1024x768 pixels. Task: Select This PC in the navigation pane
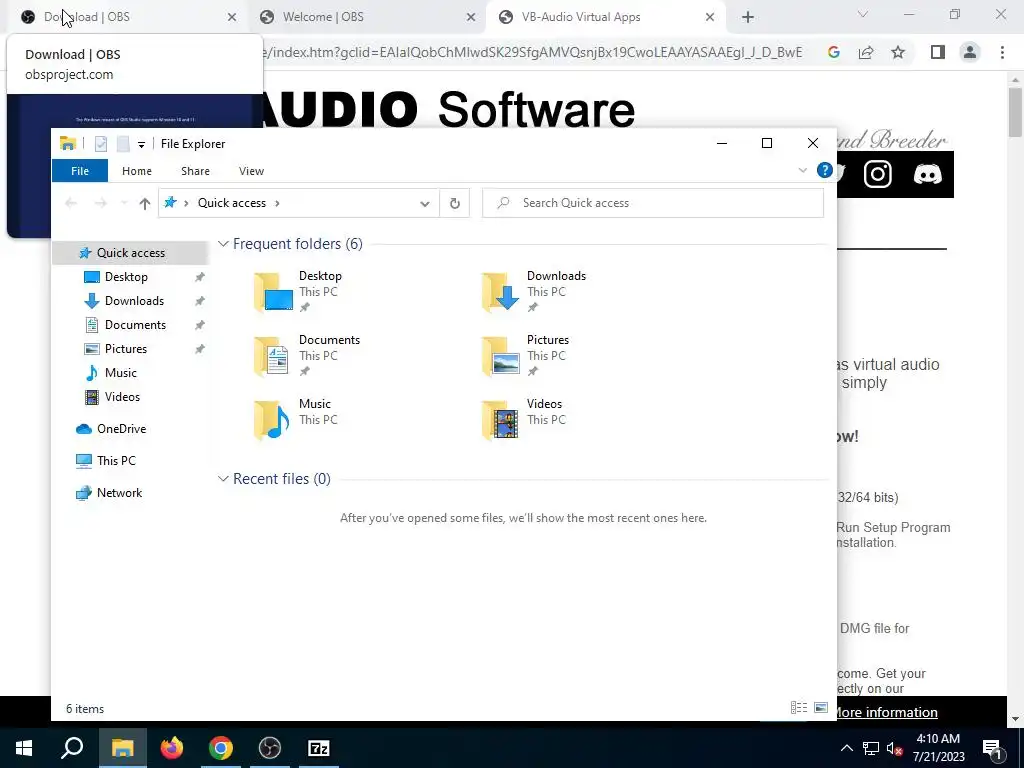click(116, 461)
